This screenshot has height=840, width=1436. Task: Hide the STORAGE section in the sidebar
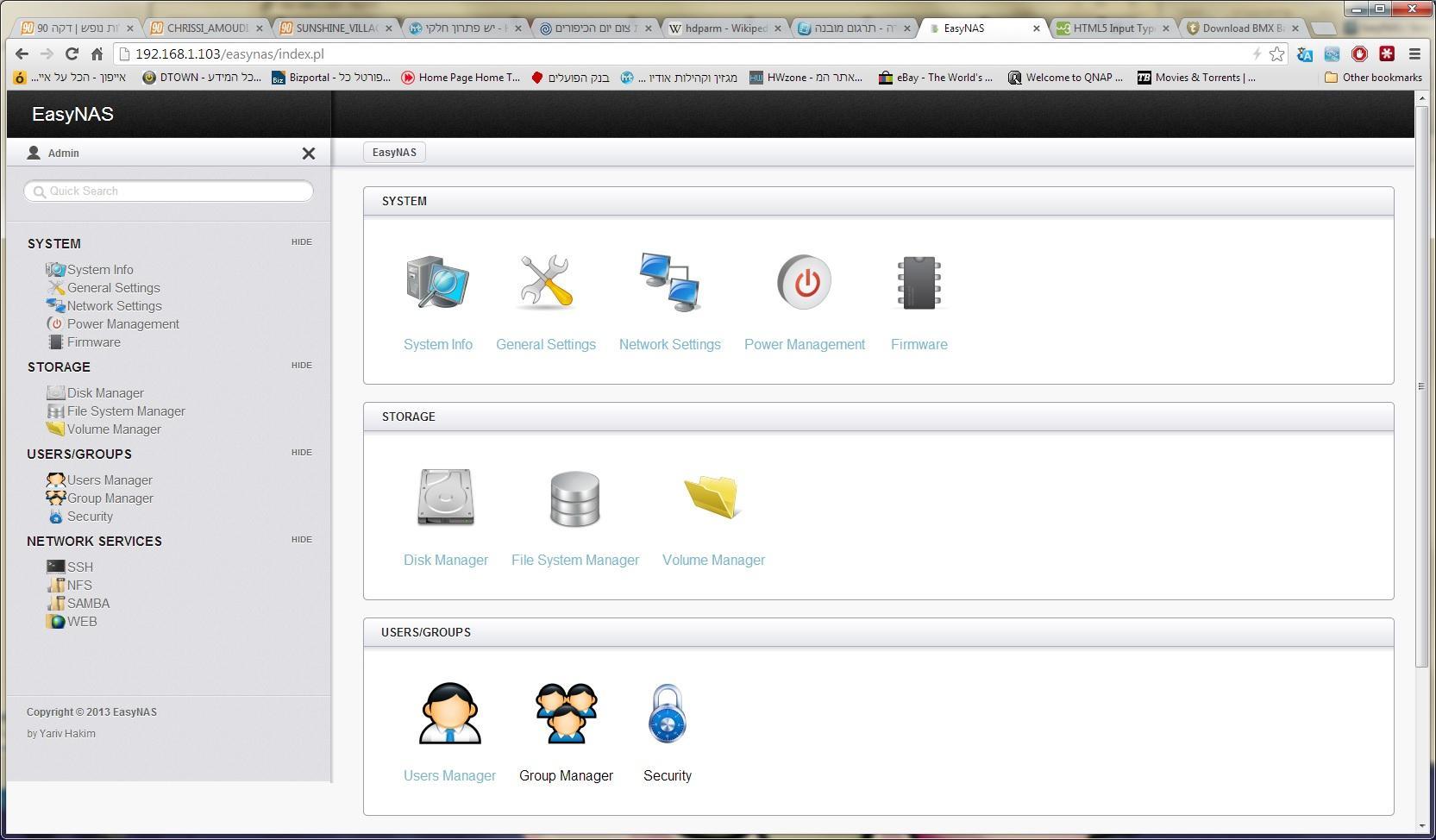coord(301,365)
